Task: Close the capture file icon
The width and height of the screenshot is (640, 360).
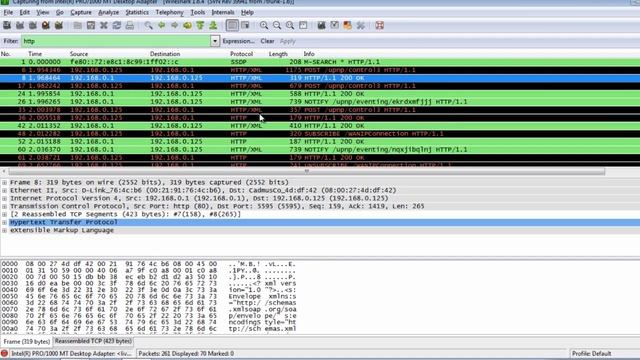Action: pyautogui.click(x=104, y=25)
